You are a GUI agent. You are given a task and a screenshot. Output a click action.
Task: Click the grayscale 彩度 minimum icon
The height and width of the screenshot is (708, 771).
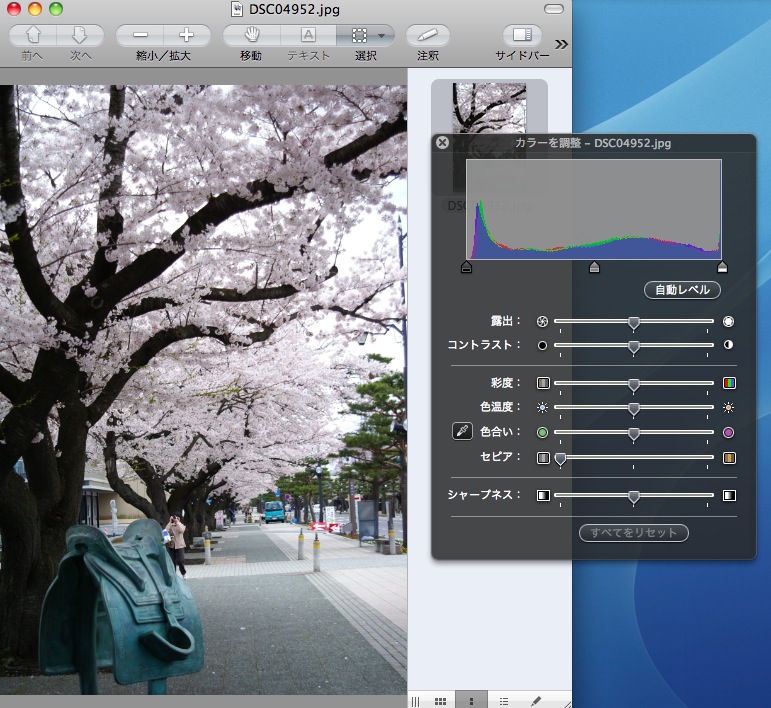tap(543, 383)
